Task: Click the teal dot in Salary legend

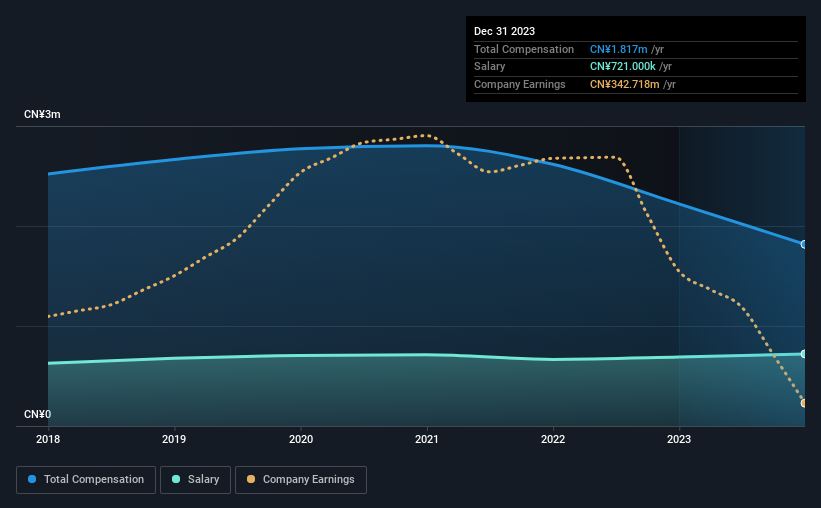Action: [176, 479]
